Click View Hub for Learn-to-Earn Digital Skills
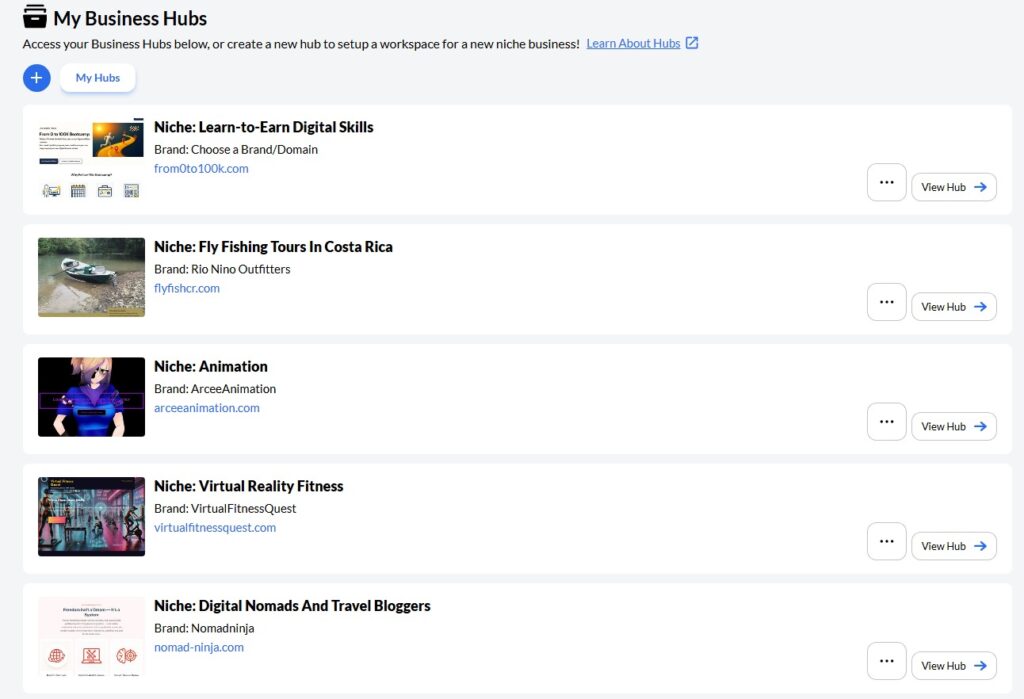The image size is (1024, 699). [953, 187]
